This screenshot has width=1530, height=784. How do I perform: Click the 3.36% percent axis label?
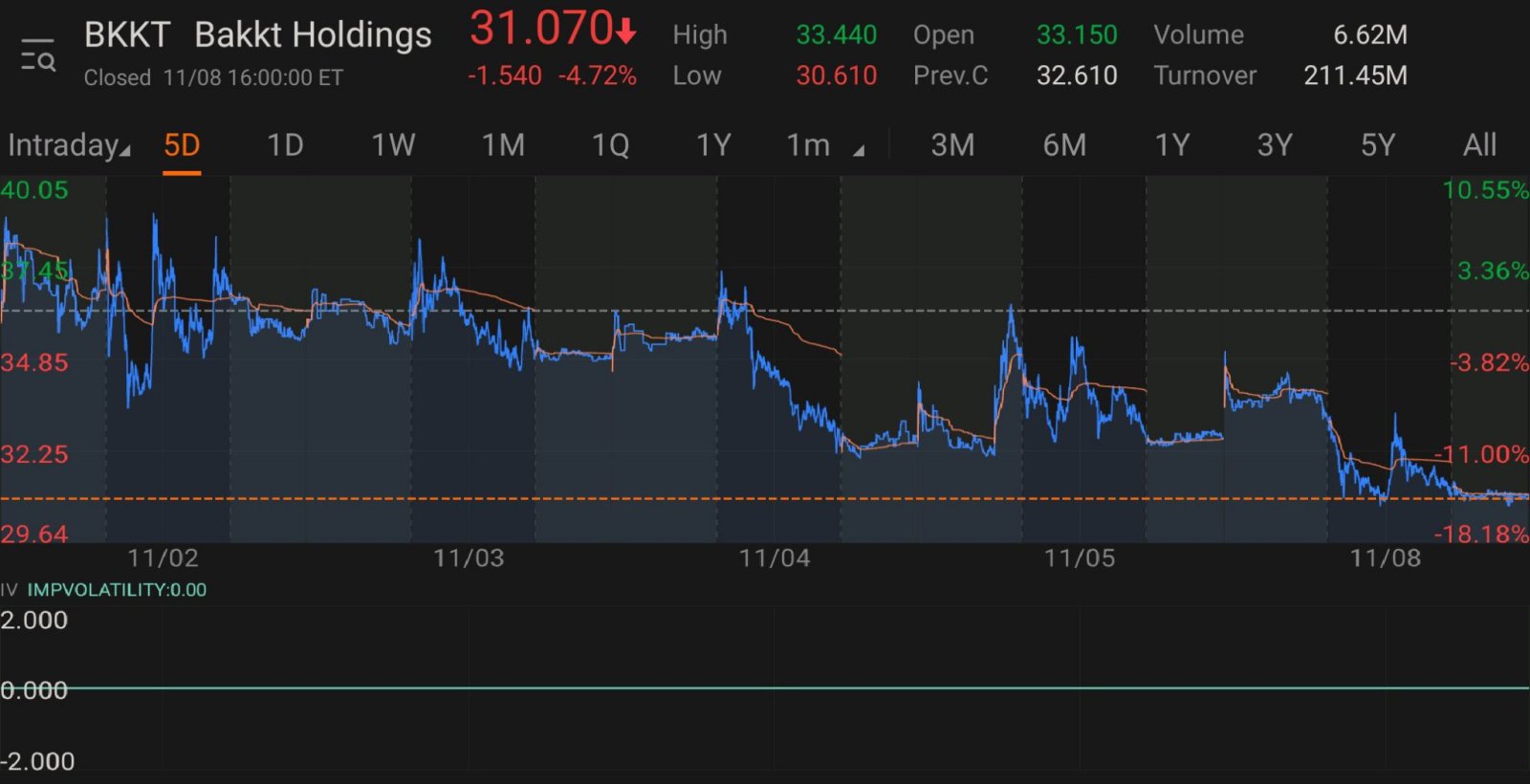pos(1493,272)
